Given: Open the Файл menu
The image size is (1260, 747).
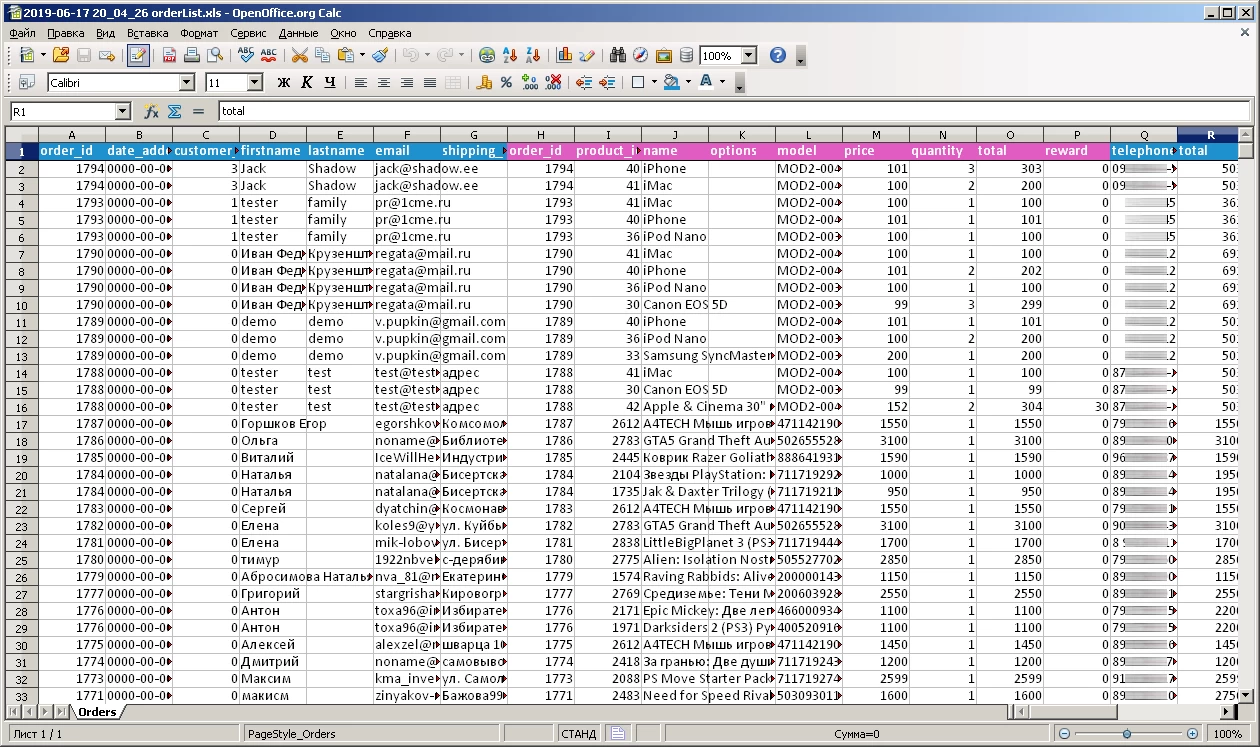Looking at the screenshot, I should coord(22,33).
